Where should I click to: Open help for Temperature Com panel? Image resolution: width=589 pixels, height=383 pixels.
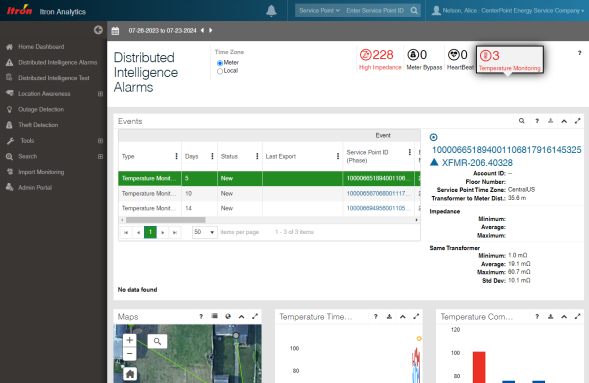click(x=537, y=317)
